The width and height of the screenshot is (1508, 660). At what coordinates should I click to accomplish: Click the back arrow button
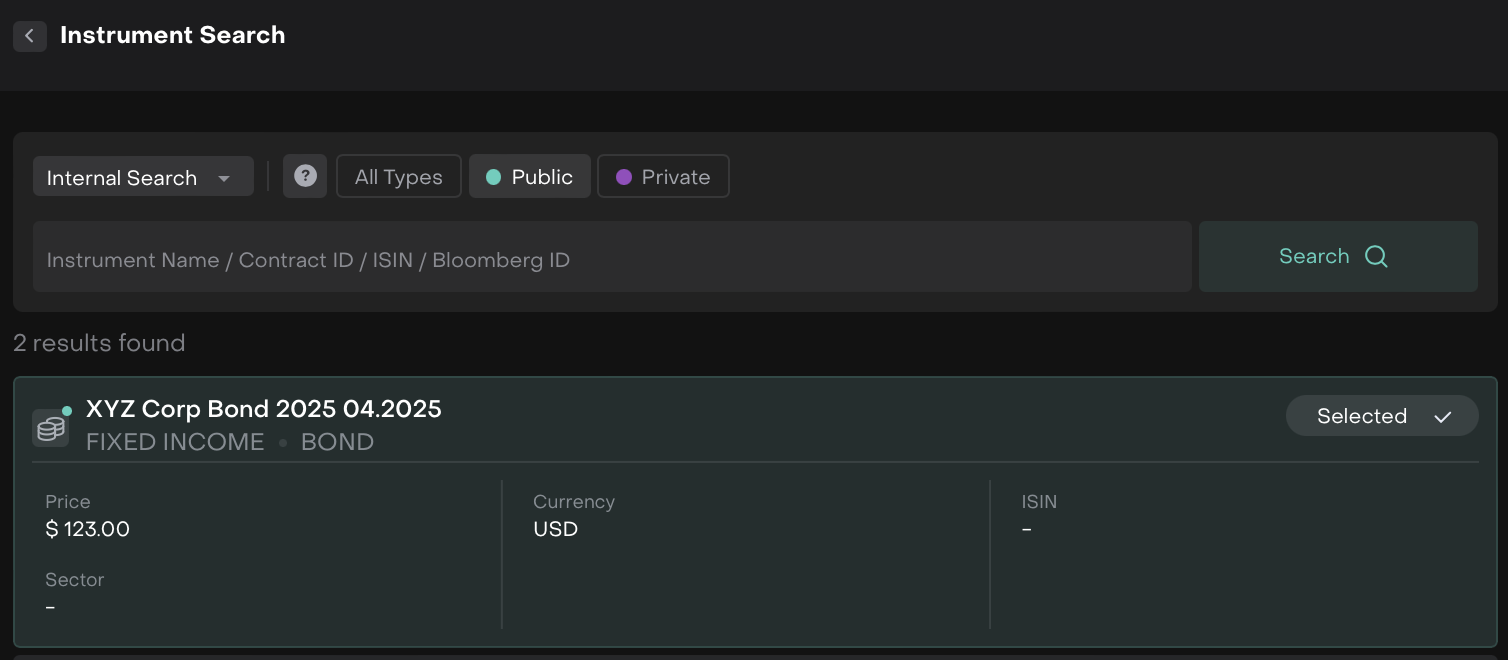point(30,36)
